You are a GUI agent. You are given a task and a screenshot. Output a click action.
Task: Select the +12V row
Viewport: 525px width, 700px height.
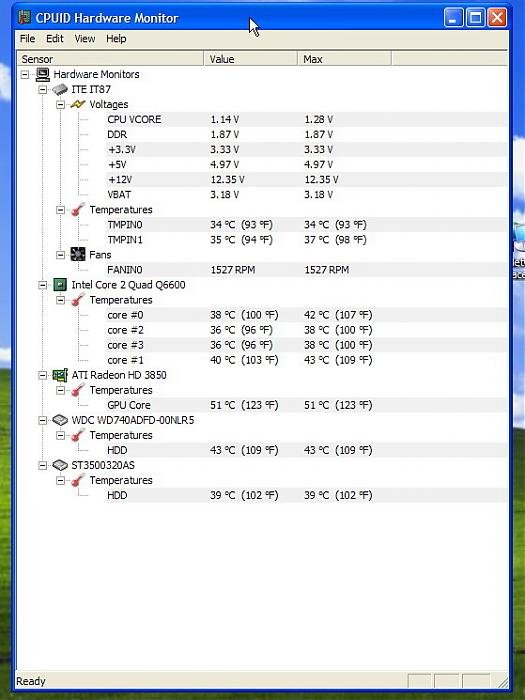point(306,179)
